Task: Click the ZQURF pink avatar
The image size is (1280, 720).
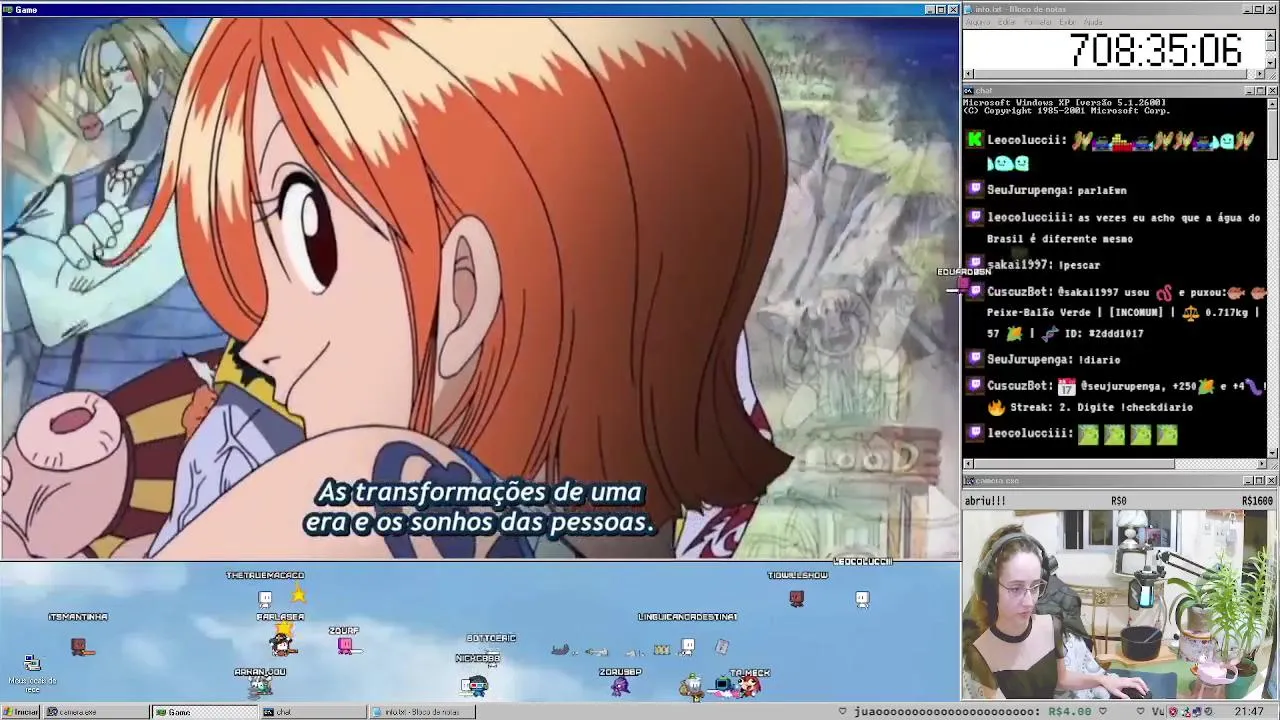Action: [345, 647]
